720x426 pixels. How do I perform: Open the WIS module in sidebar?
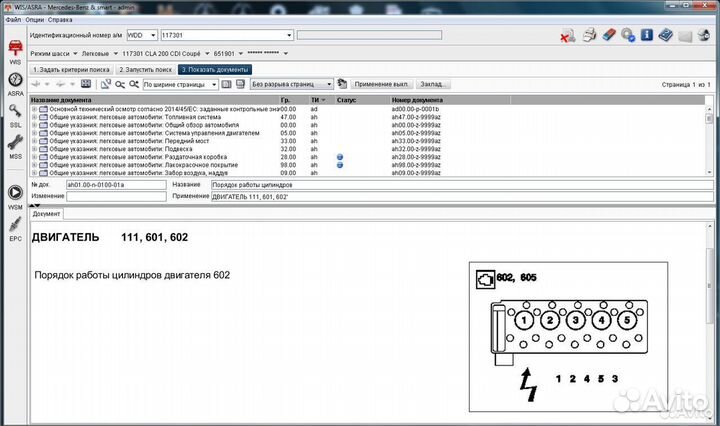[15, 50]
